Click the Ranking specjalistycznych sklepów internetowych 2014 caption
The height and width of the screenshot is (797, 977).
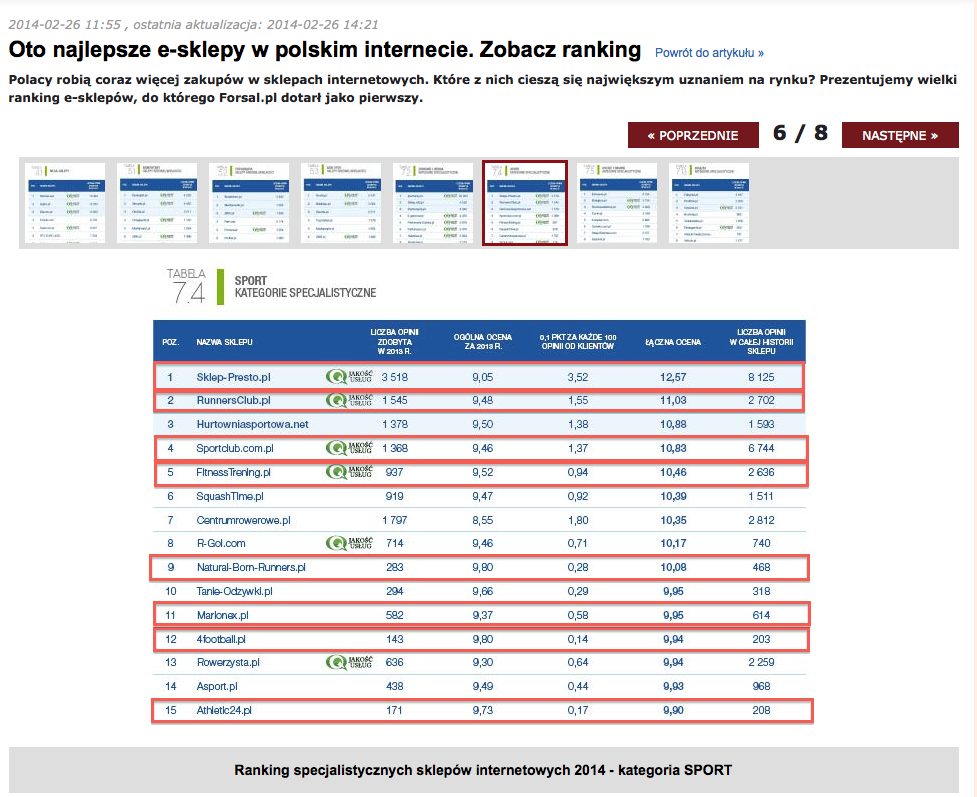(x=483, y=770)
